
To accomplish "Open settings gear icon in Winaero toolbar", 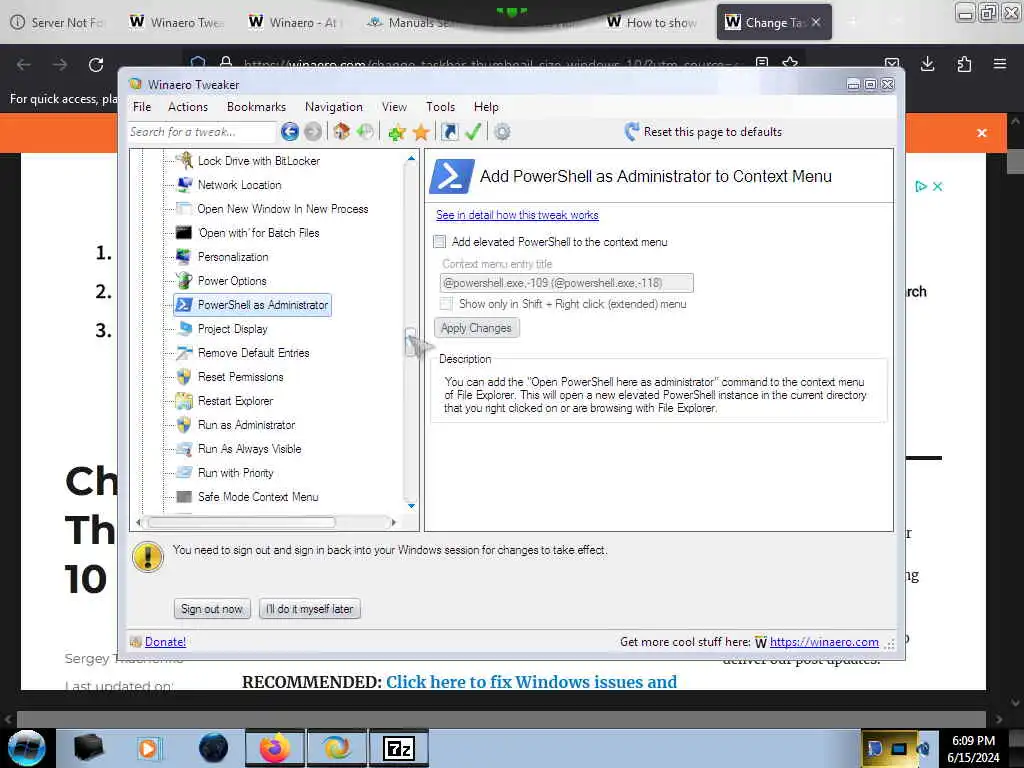I will [x=502, y=132].
